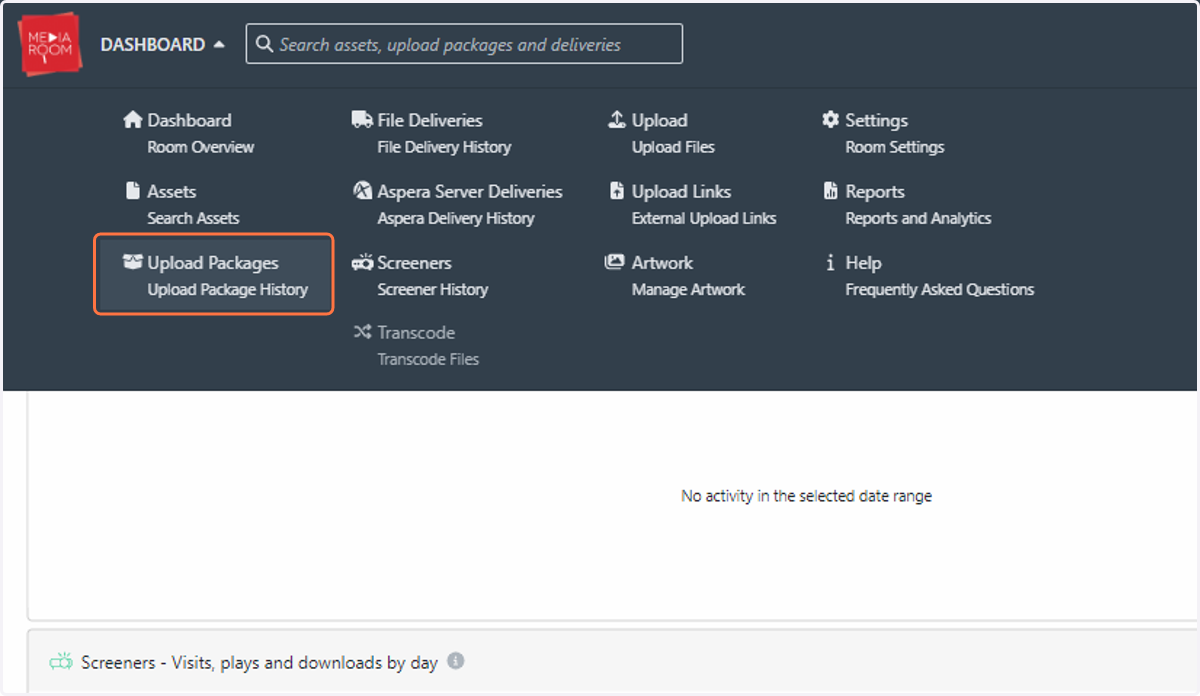
Task: Click the Screeners projector icon in menu
Action: pos(362,263)
